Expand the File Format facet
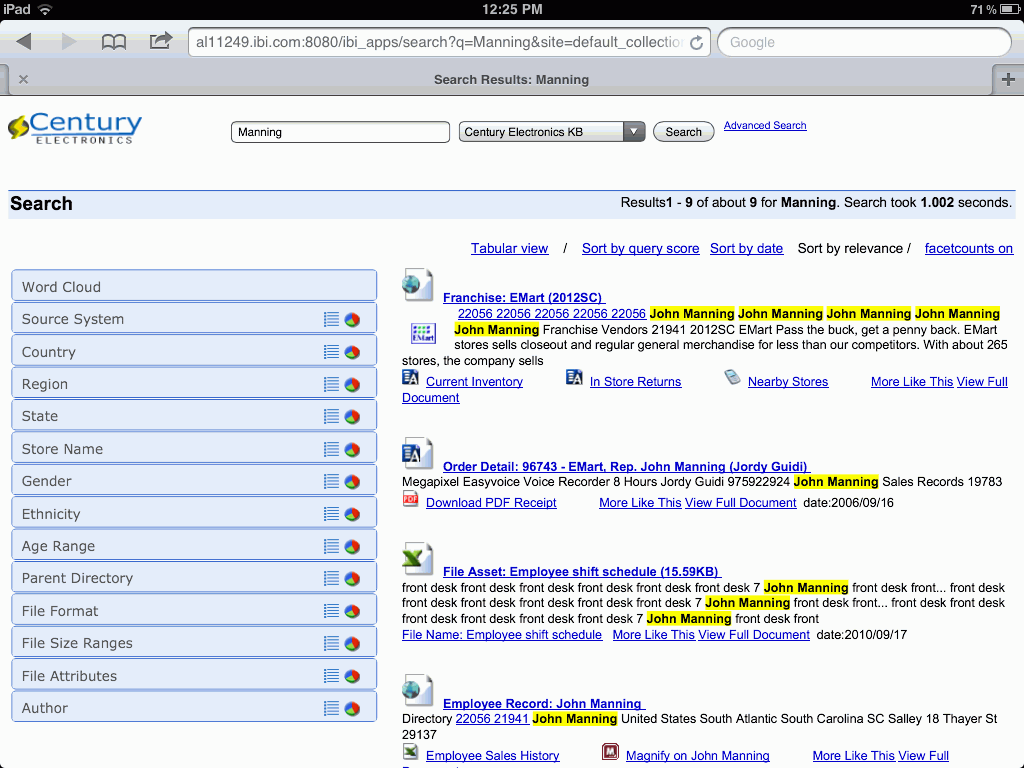Screen dimensions: 1024x768 [194, 611]
